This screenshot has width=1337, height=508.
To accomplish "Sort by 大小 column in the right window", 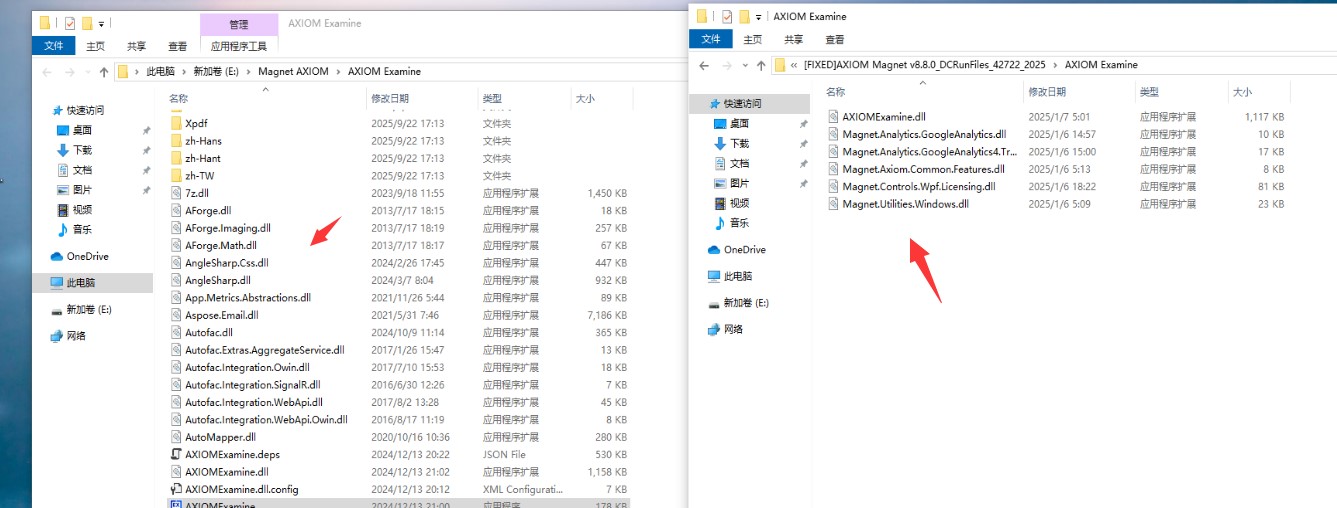I will [1242, 92].
